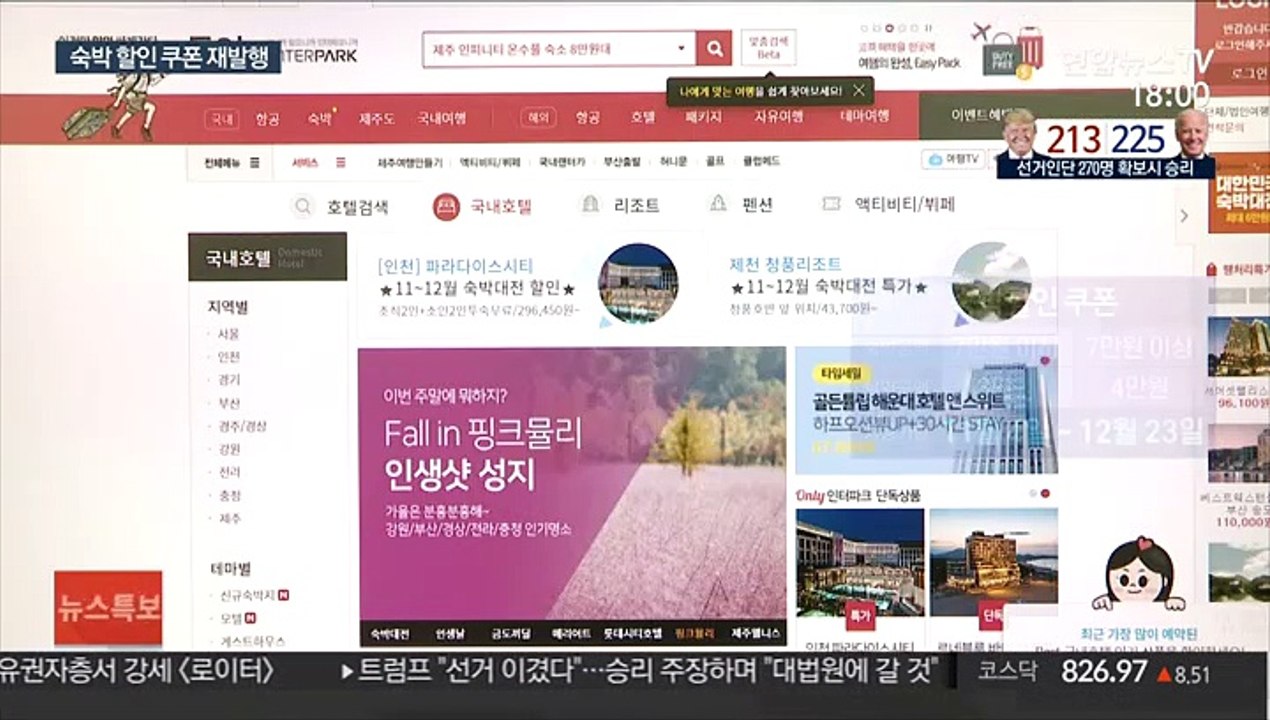The height and width of the screenshot is (720, 1270).
Task: Open 호텔 under overseas menu
Action: tap(642, 118)
